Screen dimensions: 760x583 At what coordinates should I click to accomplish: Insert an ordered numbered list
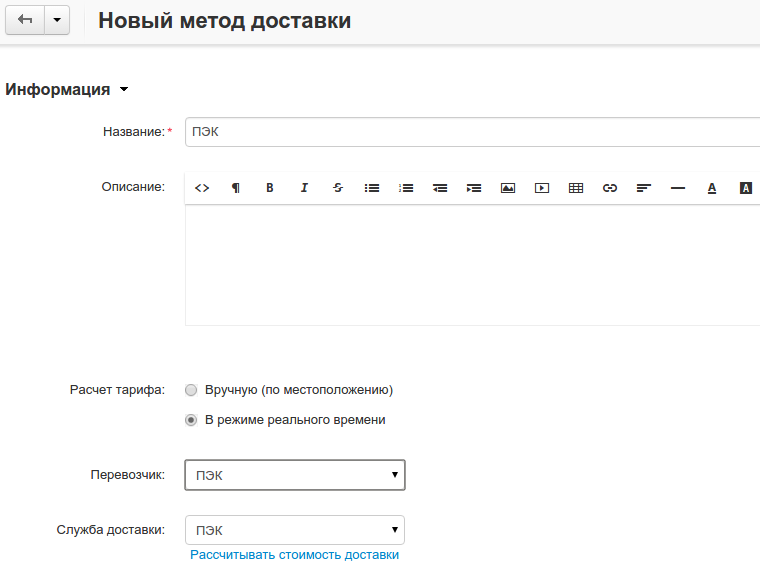(406, 188)
